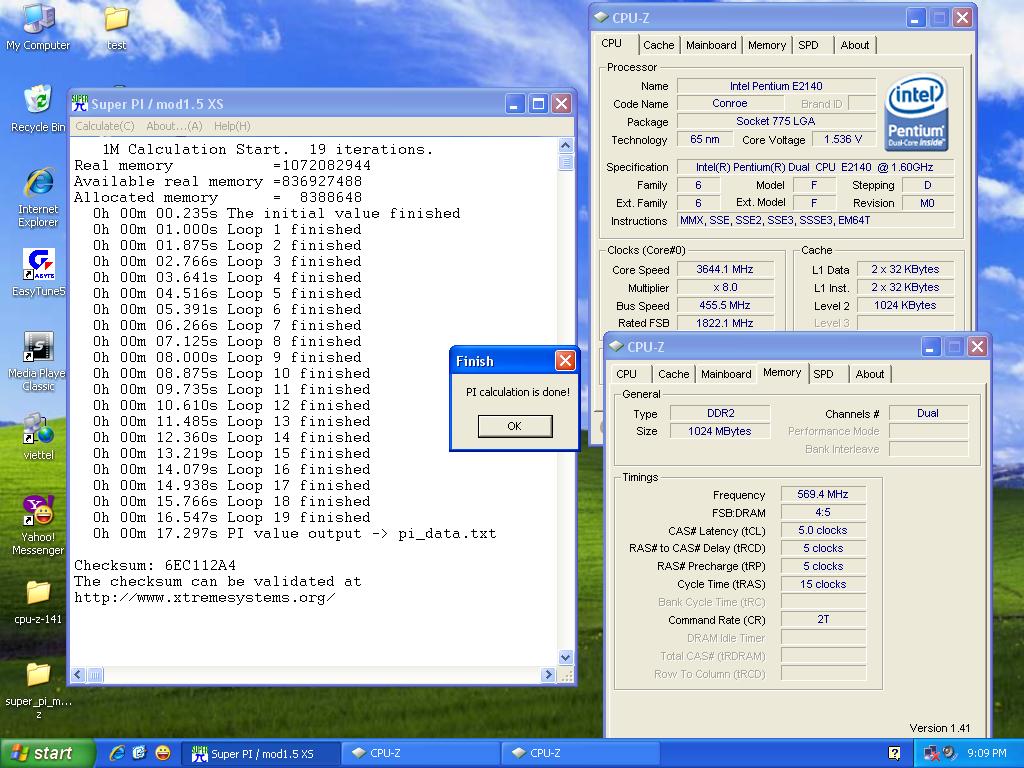Click Super PI horizontal scrollbar left arrow

[78, 675]
